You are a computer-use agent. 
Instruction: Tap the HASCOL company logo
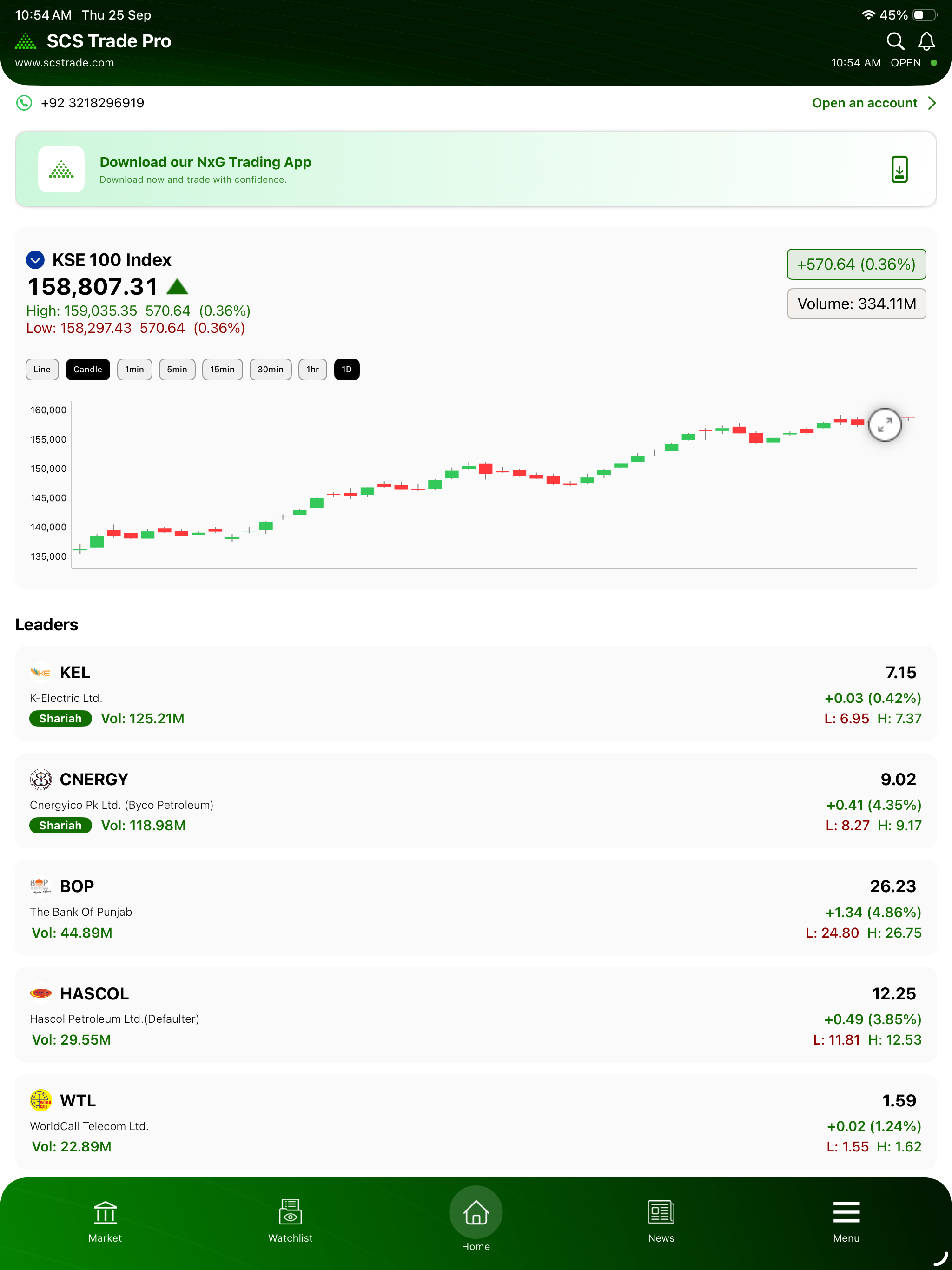(x=41, y=993)
